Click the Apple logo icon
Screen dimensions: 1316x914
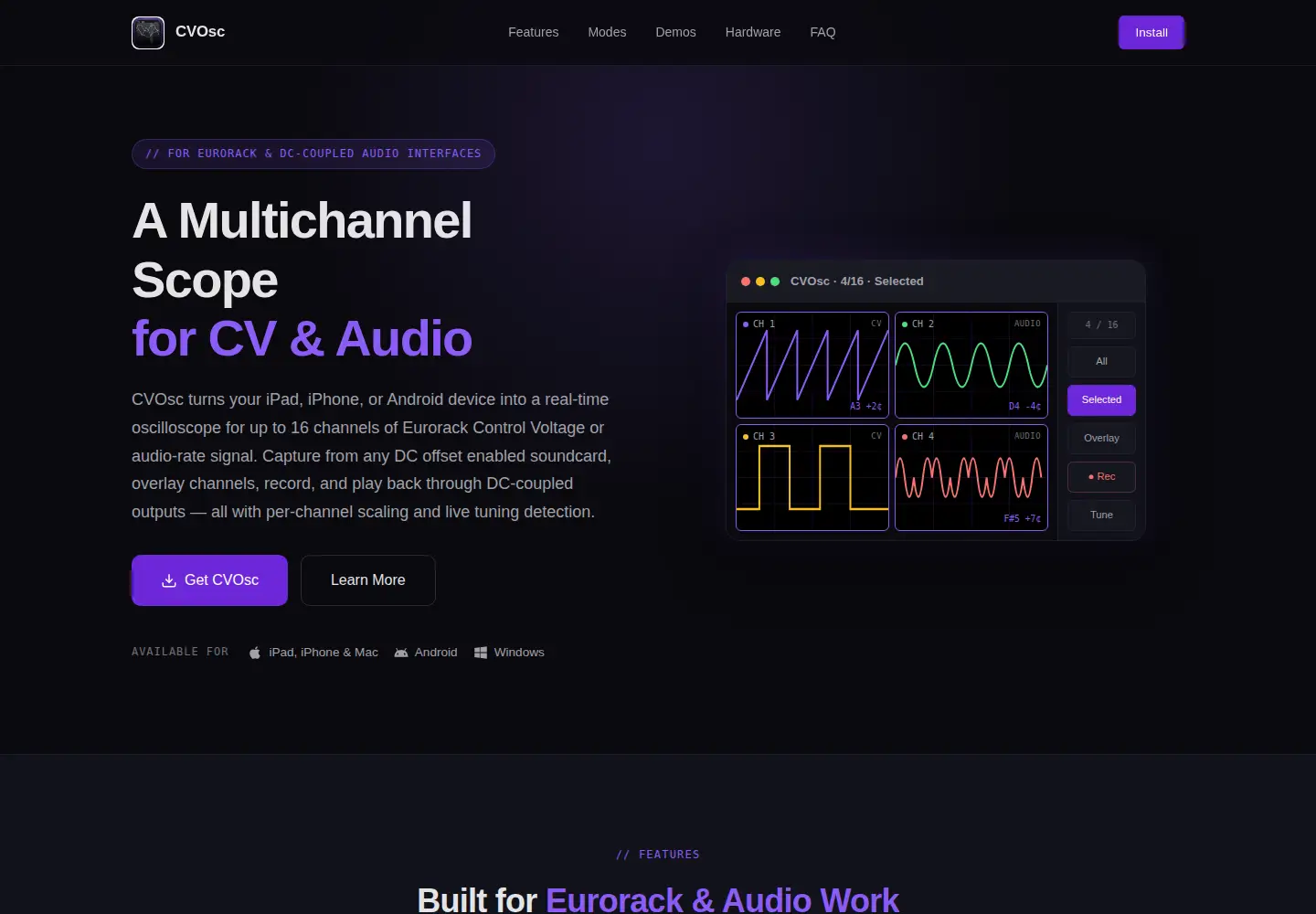click(x=255, y=653)
